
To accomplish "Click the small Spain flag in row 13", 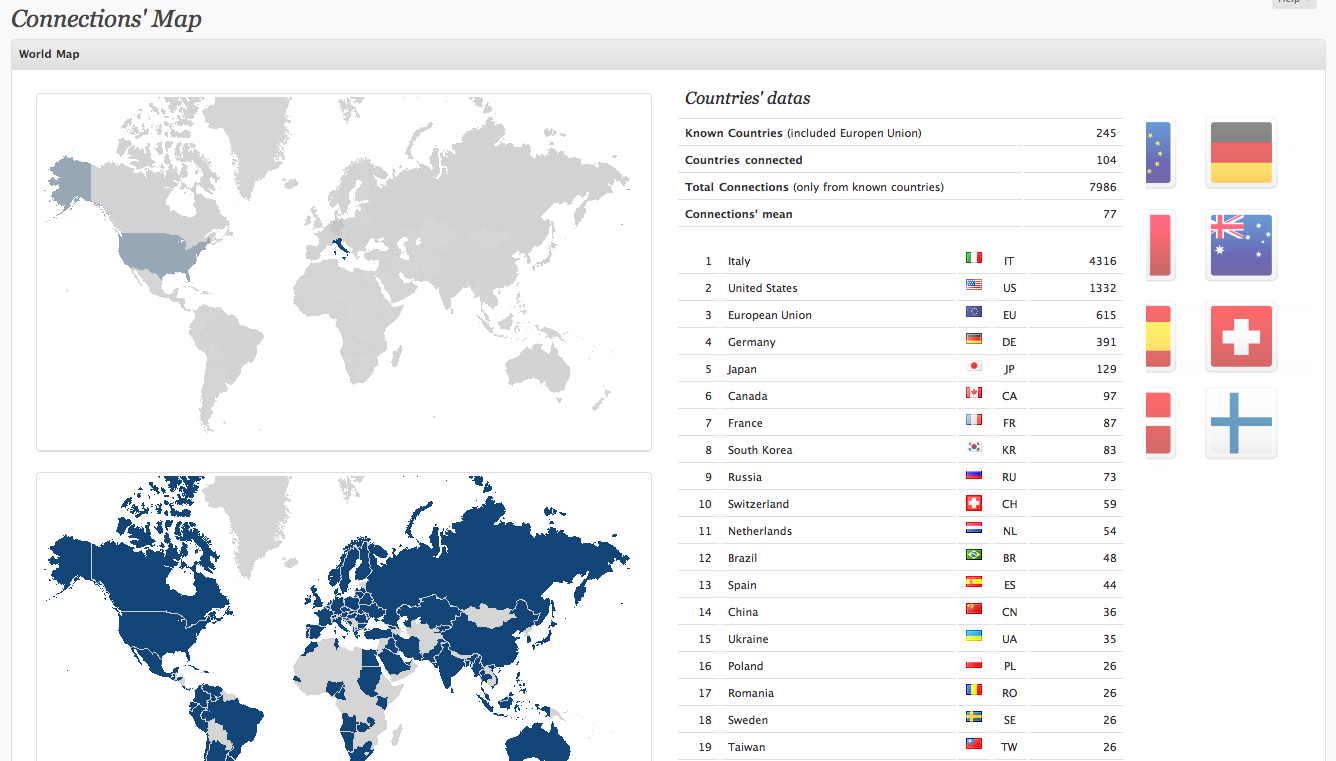I will coord(973,582).
